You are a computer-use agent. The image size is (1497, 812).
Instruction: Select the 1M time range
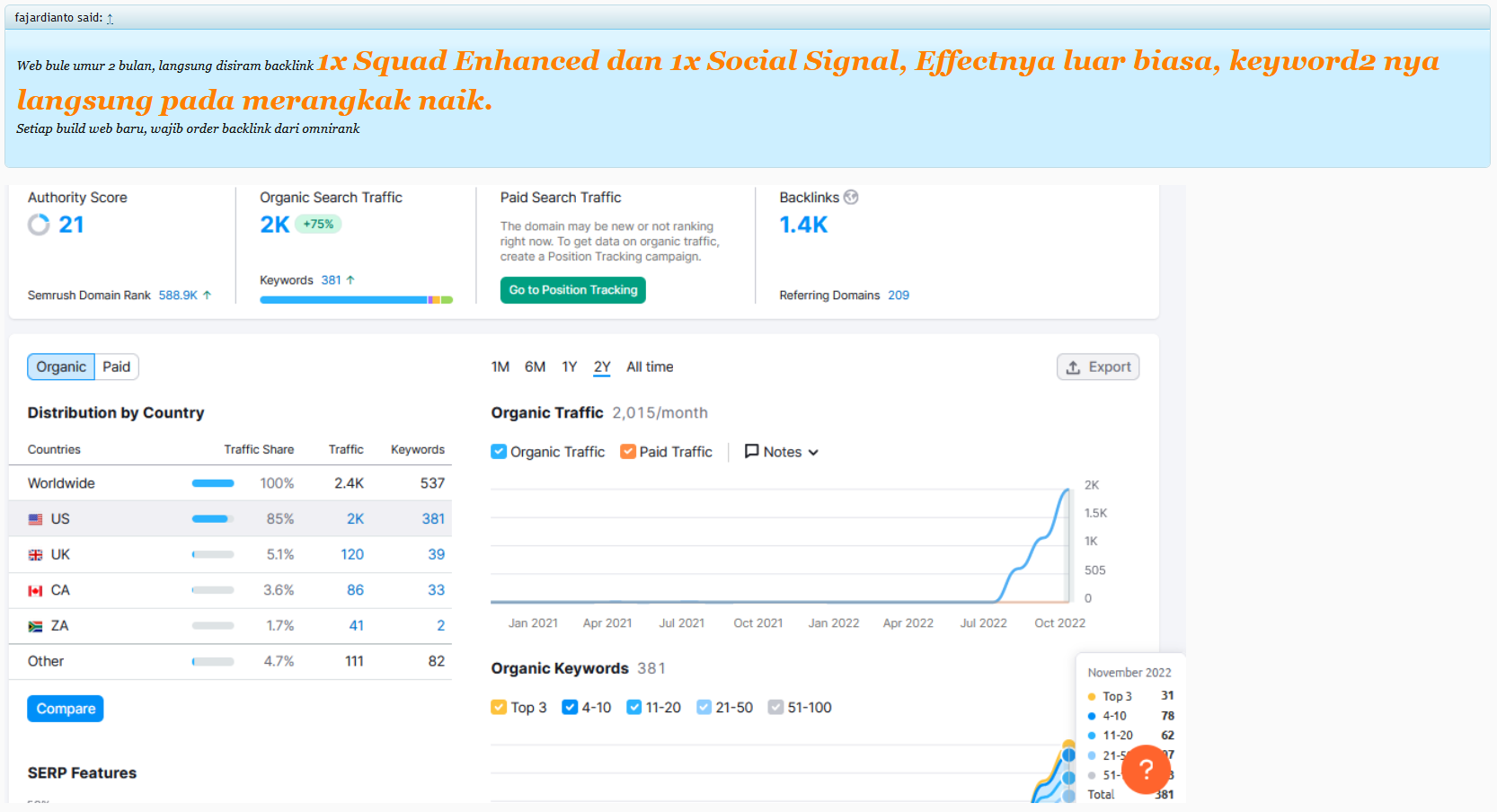(x=500, y=366)
